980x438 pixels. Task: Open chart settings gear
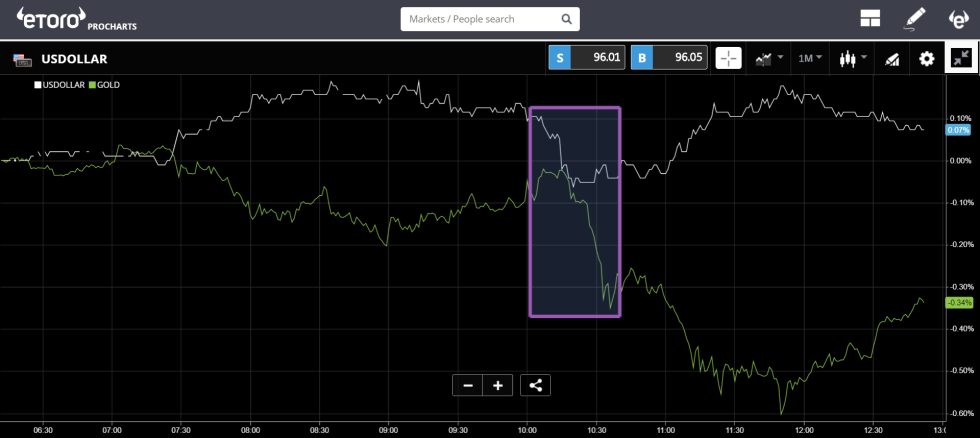(x=927, y=58)
